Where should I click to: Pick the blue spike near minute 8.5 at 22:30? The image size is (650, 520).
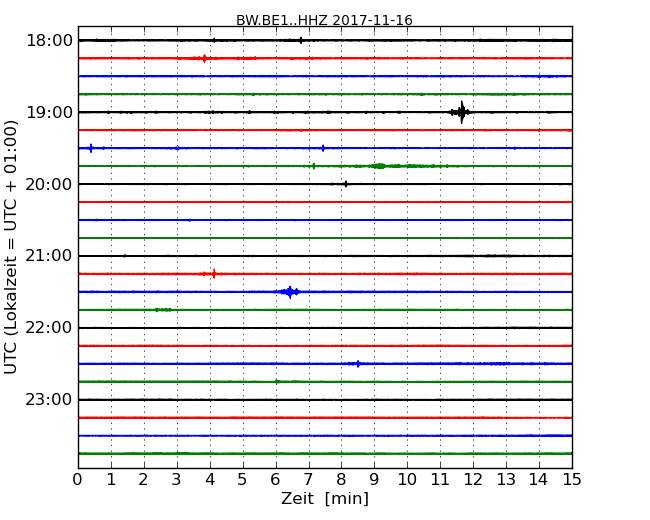(x=358, y=364)
